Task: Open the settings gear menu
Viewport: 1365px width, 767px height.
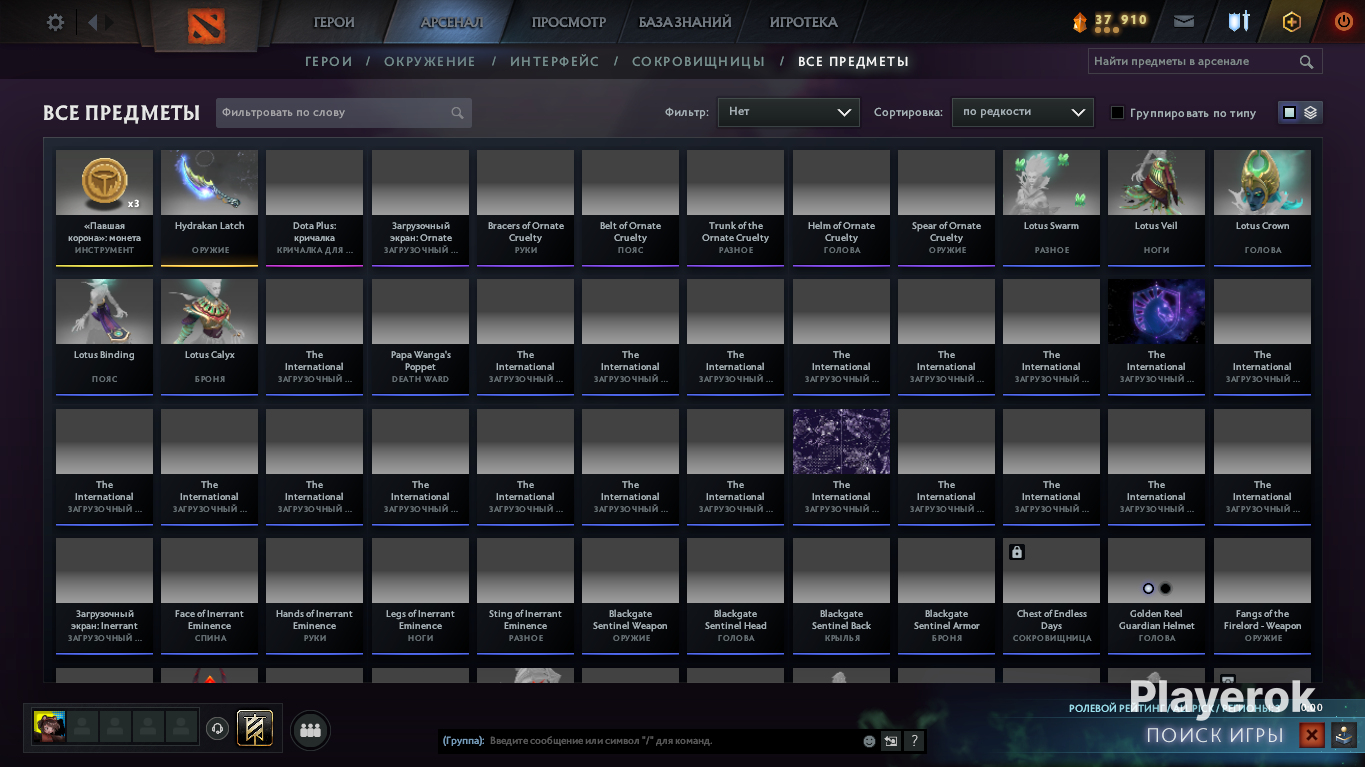Action: 55,22
